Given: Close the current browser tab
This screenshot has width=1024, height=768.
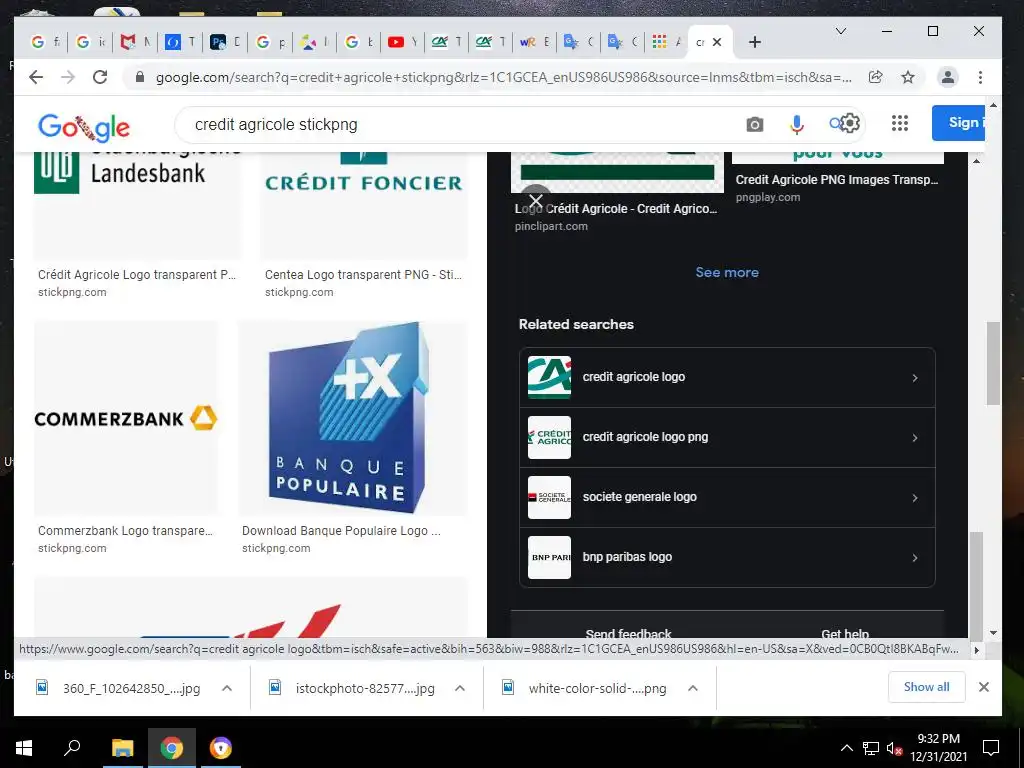Looking at the screenshot, I should [x=716, y=42].
